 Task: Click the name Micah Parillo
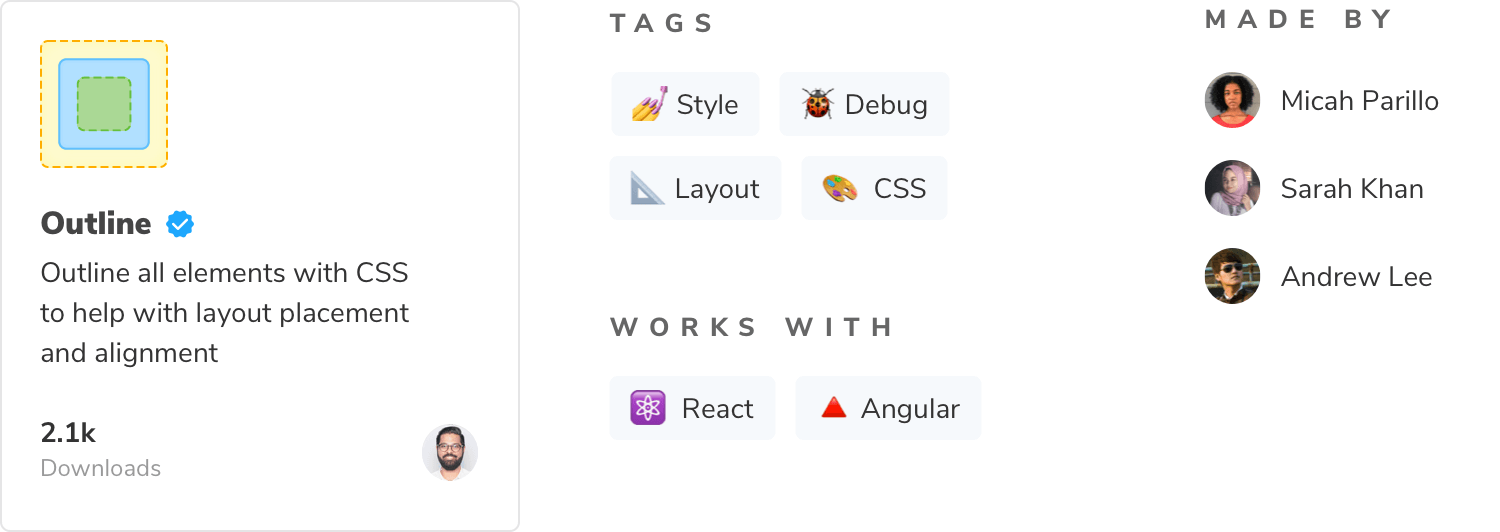pos(1359,100)
